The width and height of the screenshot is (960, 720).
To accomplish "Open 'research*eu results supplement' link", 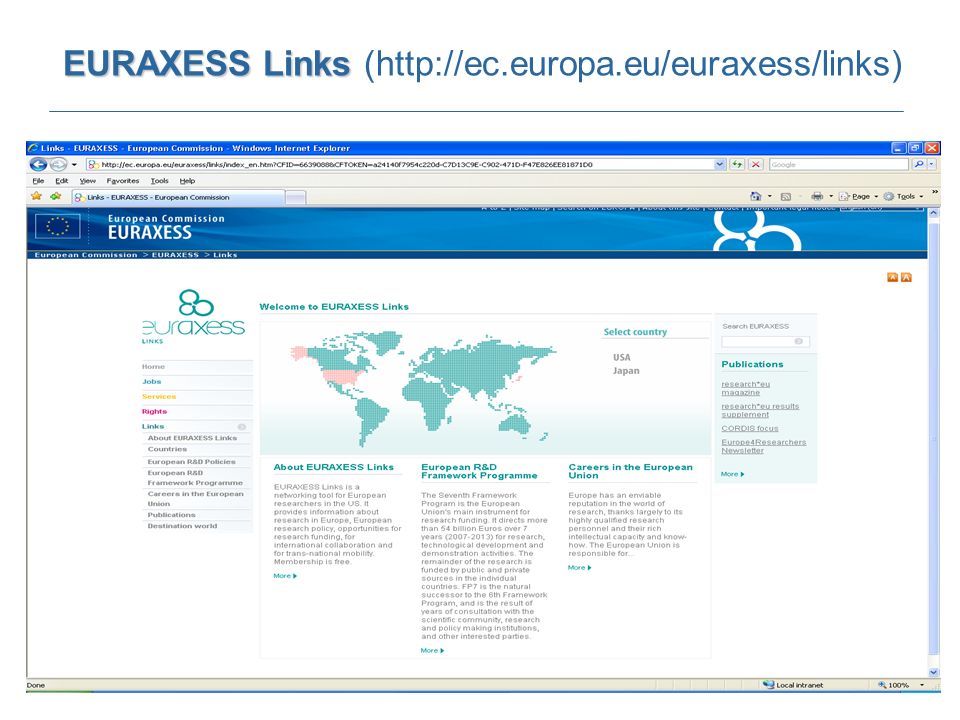I will 760,410.
